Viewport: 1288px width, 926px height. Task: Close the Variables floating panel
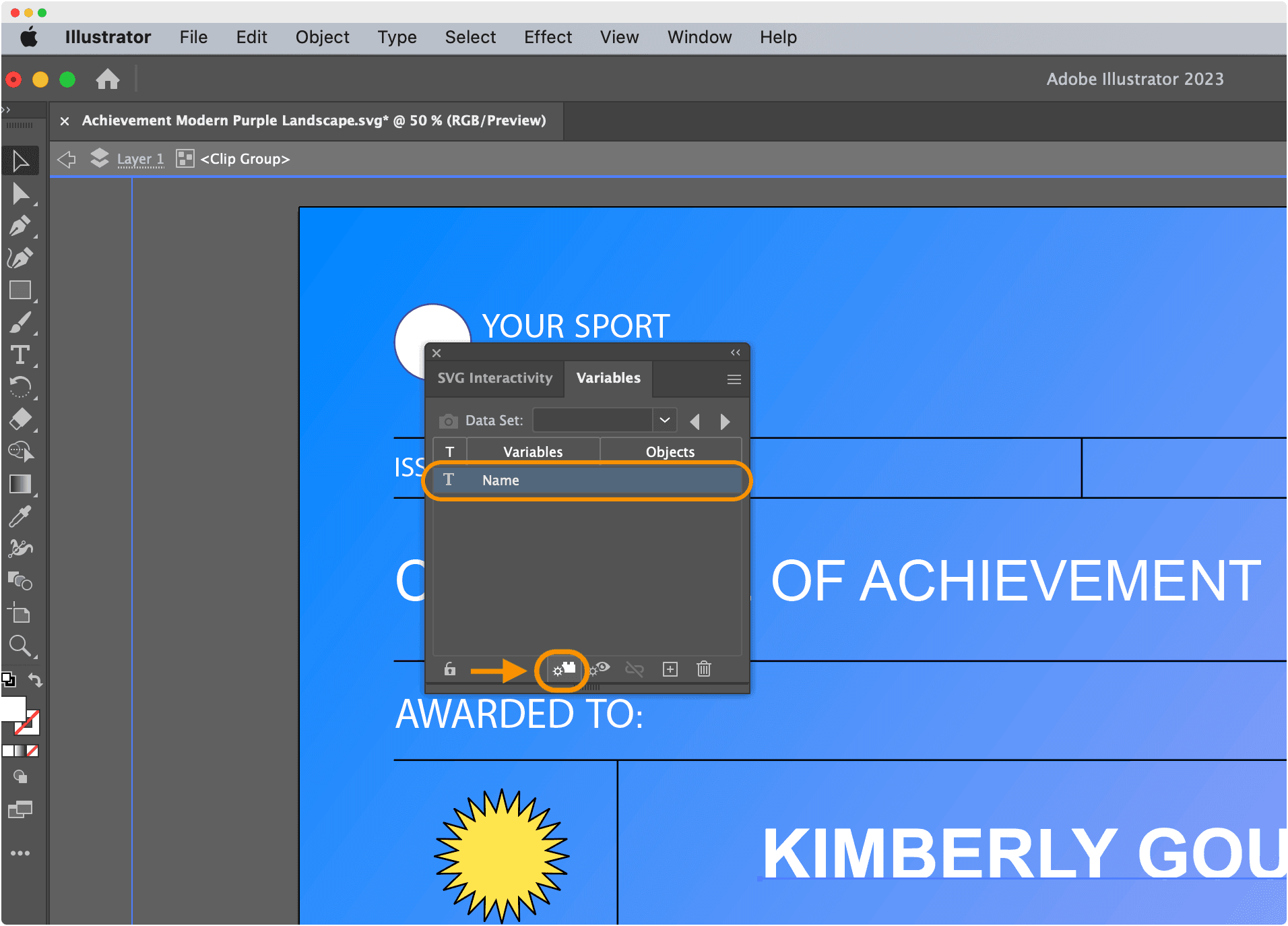pos(437,352)
